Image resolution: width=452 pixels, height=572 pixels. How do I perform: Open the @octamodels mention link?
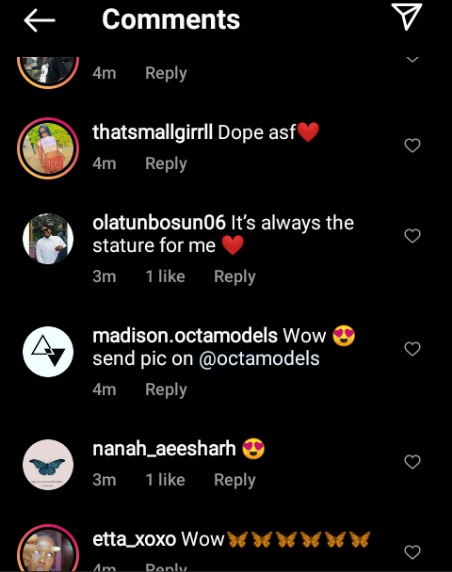point(259,359)
